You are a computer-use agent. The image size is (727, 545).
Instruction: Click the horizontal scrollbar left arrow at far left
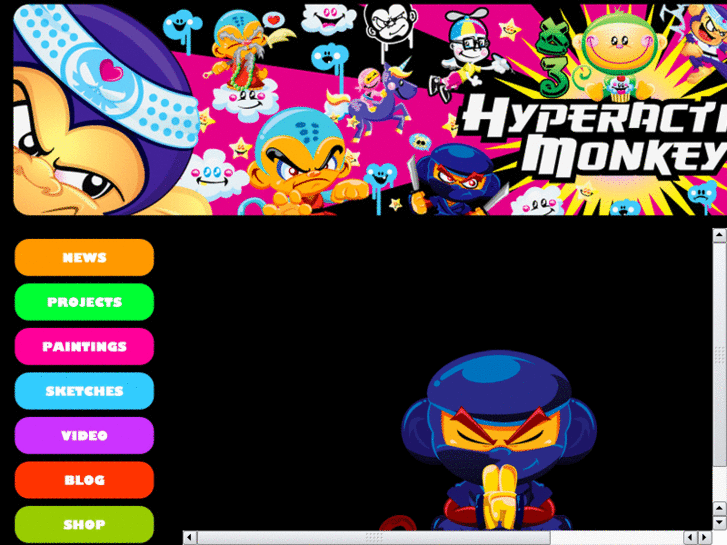[x=189, y=538]
